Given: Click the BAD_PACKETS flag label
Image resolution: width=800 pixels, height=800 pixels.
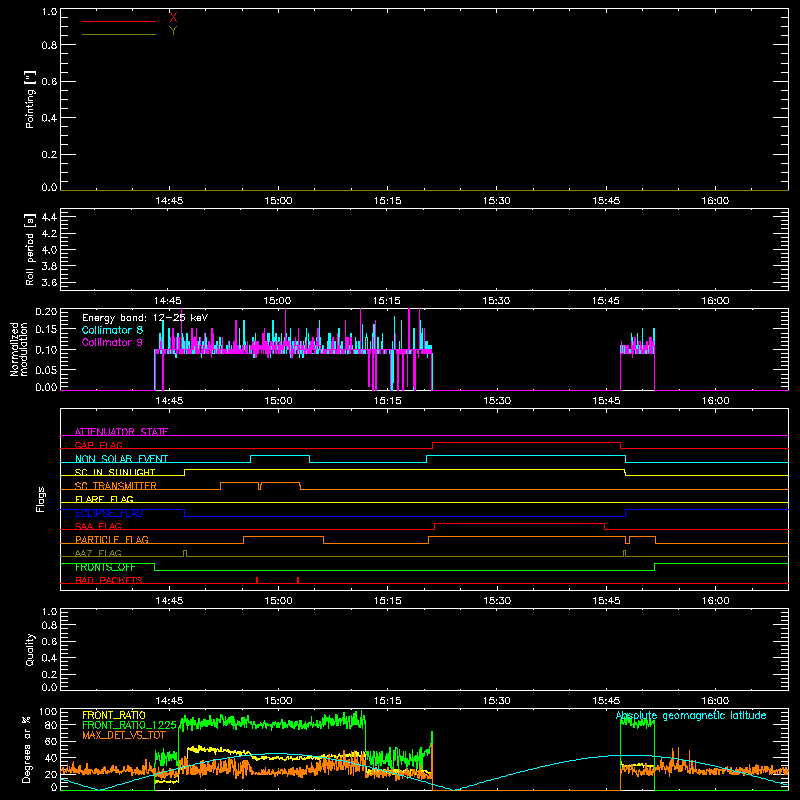Looking at the screenshot, I should 109,580.
